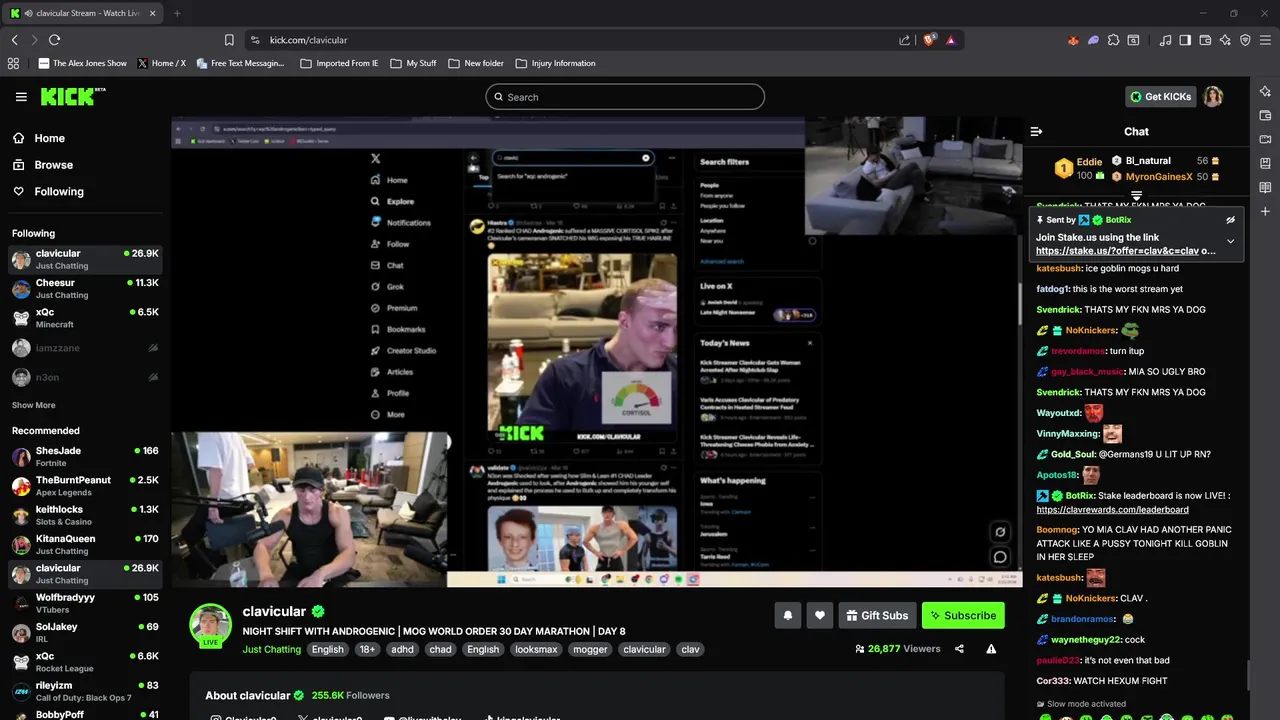
Task: Click the 18+ tag
Action: click(x=367, y=649)
